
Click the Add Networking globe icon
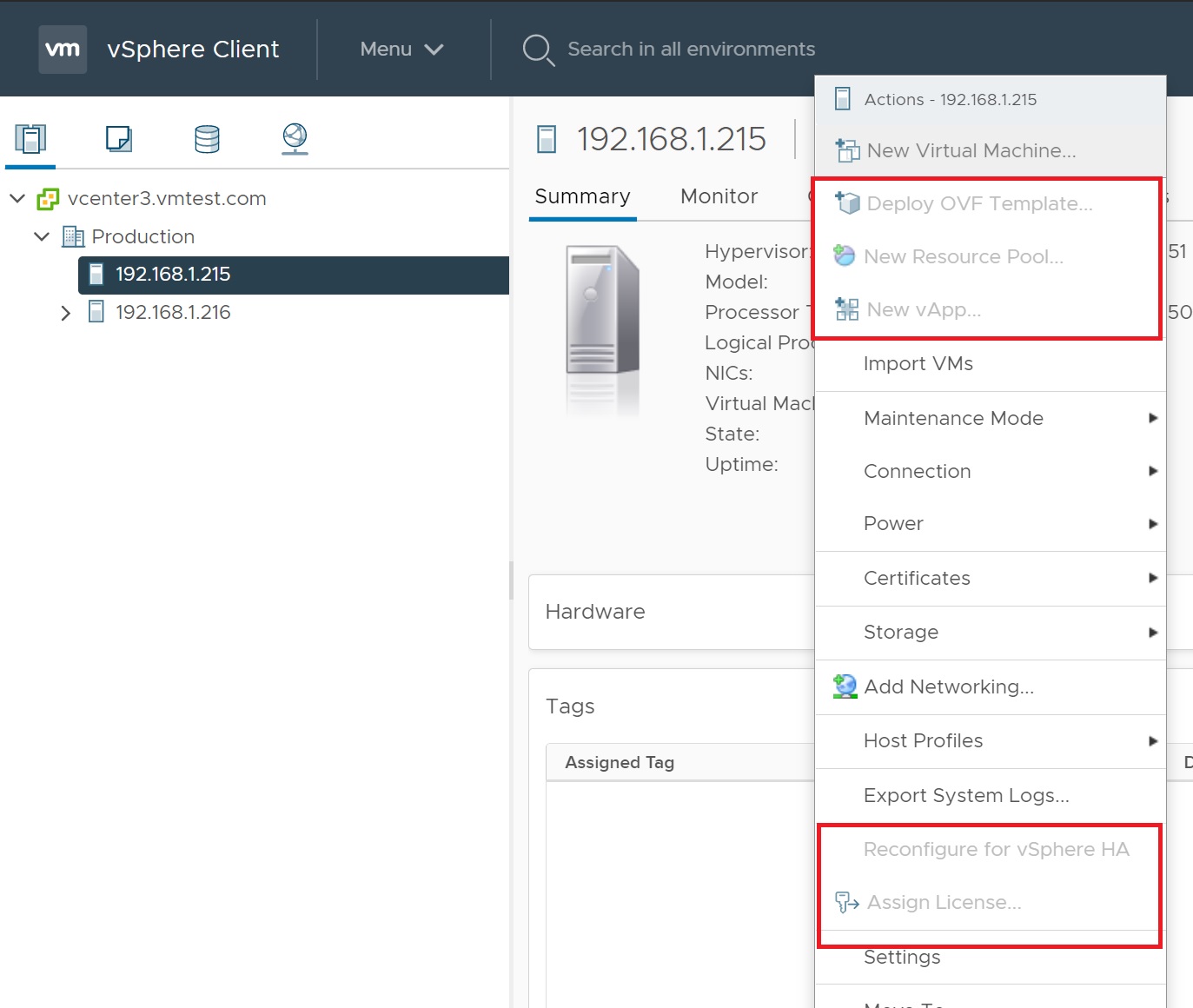(845, 686)
